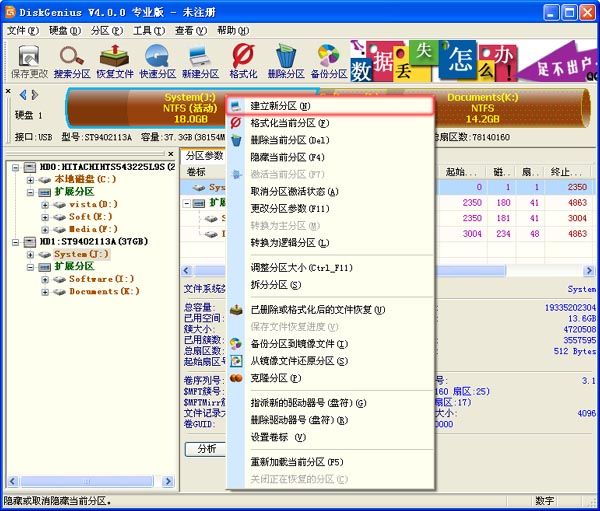Screen dimensions: 600x511
Task: Click 取消分区激活状态(A) menu entry
Action: coord(330,191)
